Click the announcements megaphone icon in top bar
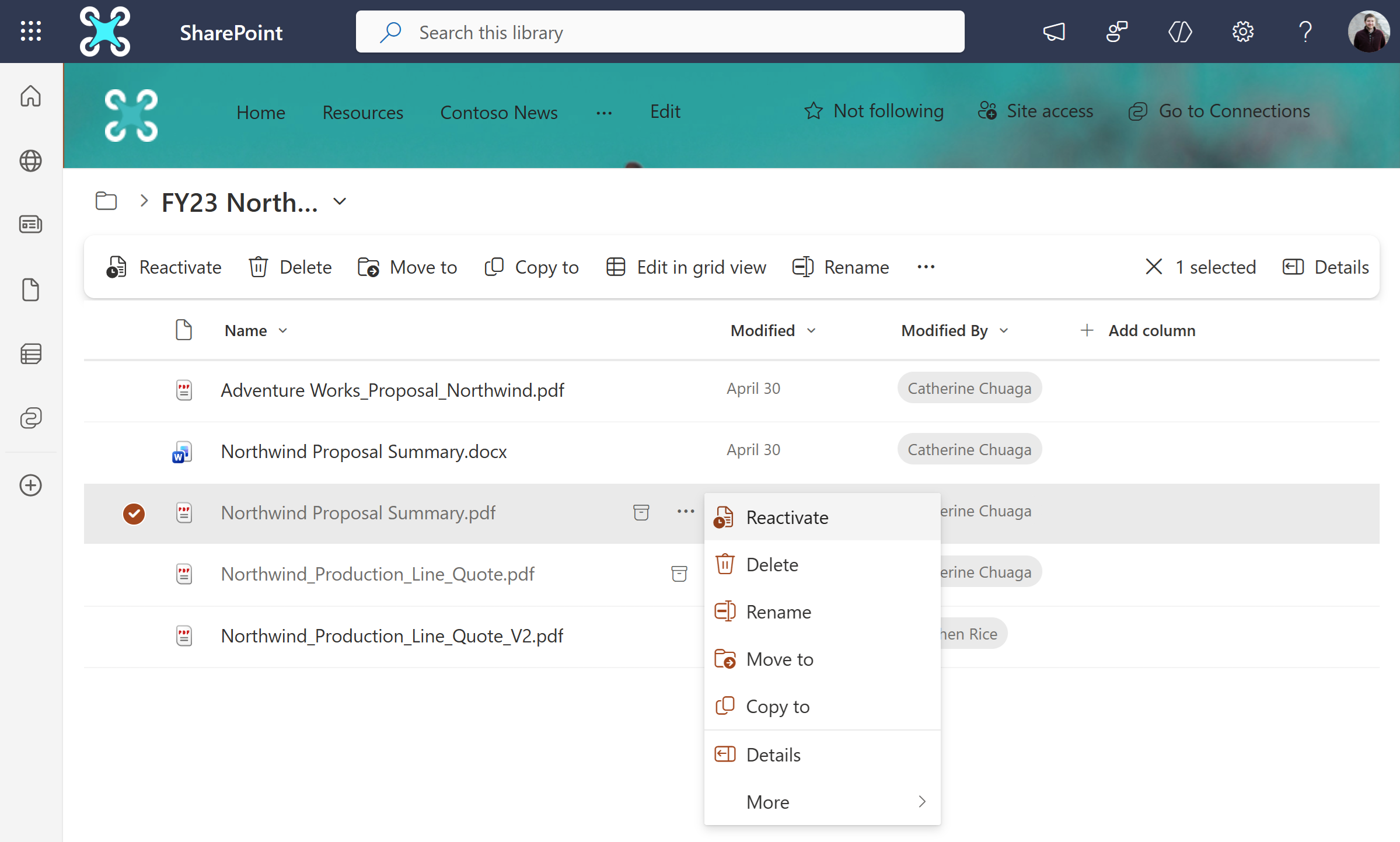 [x=1054, y=32]
